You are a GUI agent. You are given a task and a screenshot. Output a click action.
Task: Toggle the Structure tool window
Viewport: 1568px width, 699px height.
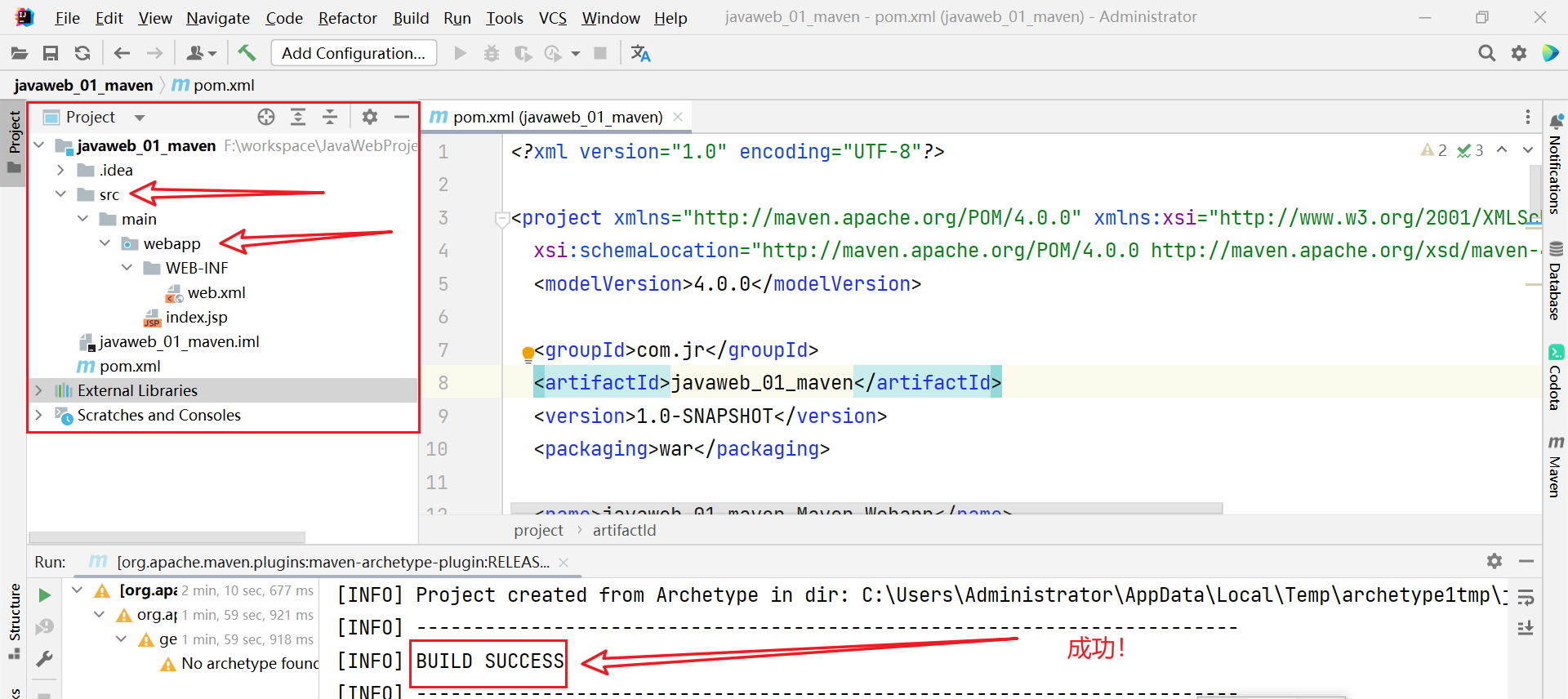click(x=14, y=621)
